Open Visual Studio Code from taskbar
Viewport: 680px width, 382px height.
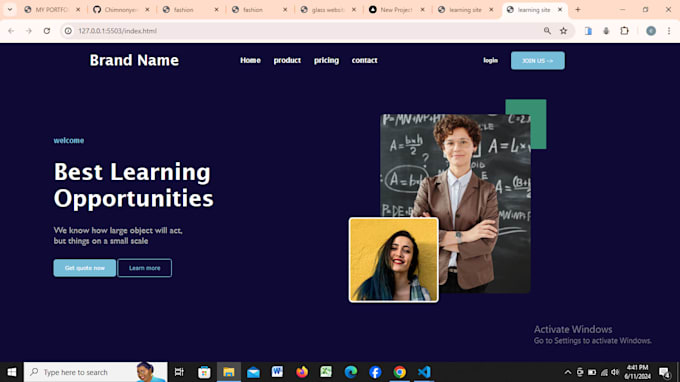click(x=424, y=372)
